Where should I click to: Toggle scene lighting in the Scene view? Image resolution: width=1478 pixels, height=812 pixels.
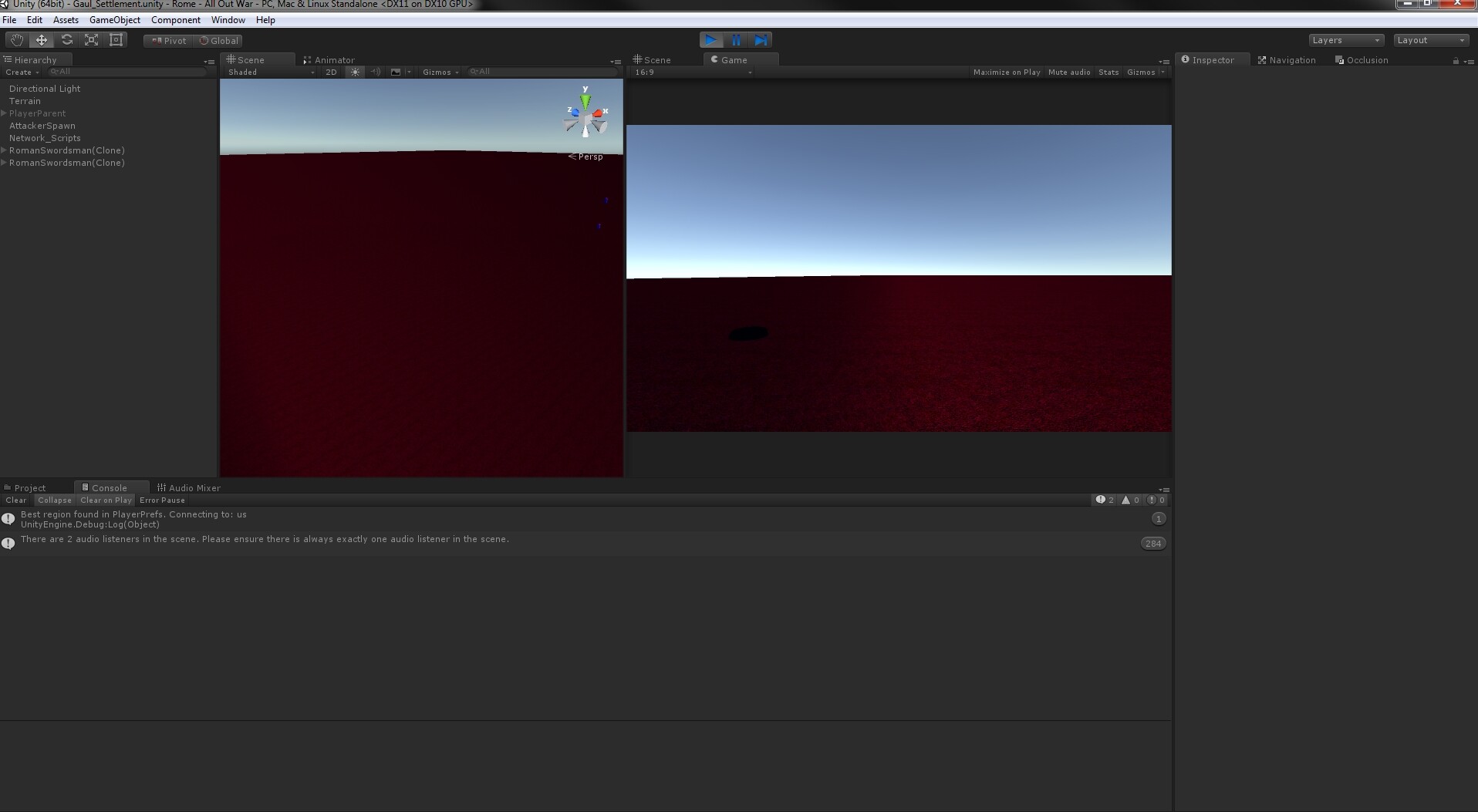354,72
